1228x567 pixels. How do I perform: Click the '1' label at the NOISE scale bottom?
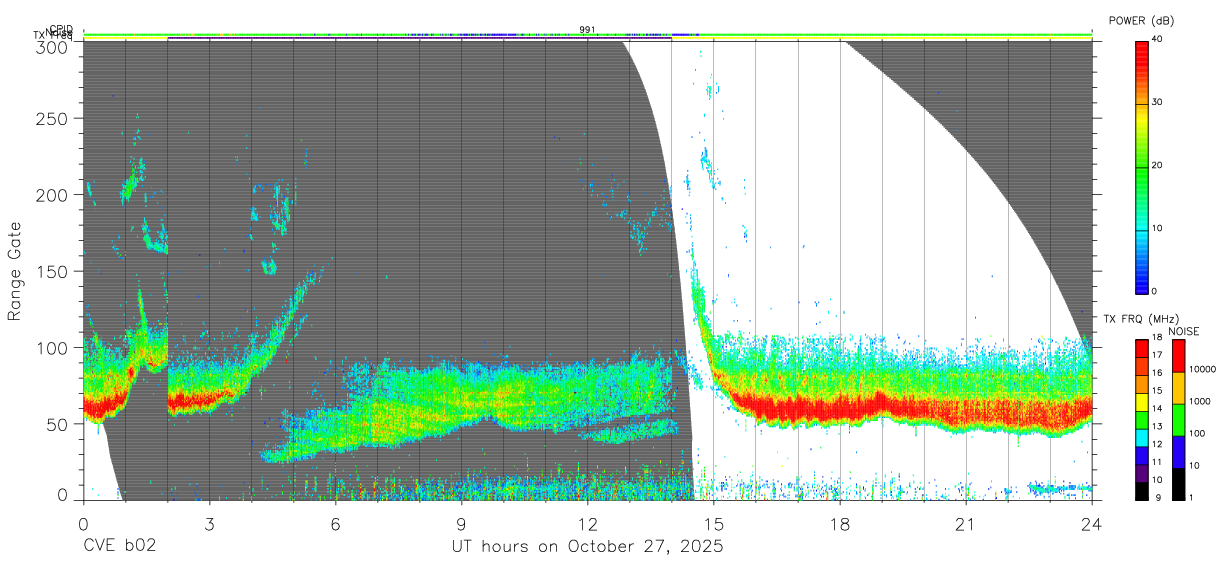1192,497
